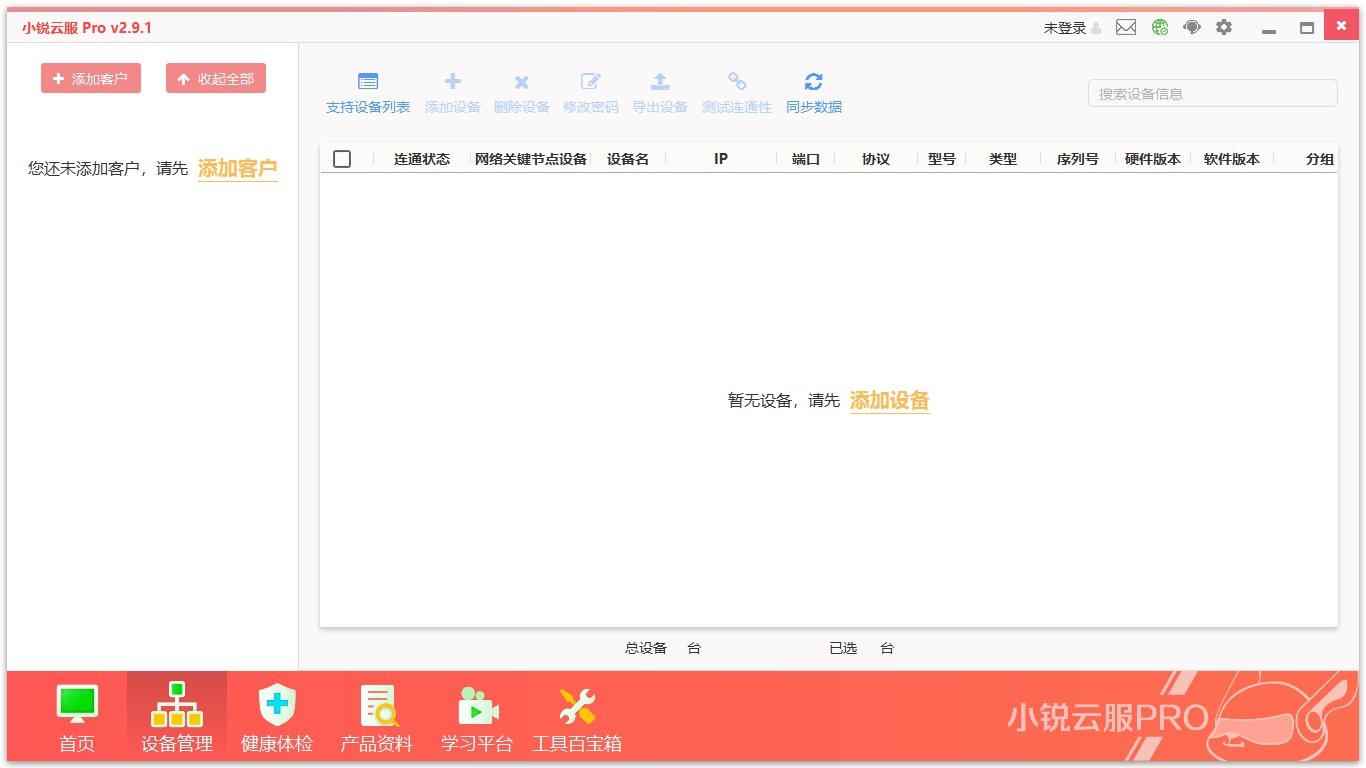This screenshot has height=768, width=1366.
Task: Click inside the 搜索设备信息 search field
Action: (x=1211, y=93)
